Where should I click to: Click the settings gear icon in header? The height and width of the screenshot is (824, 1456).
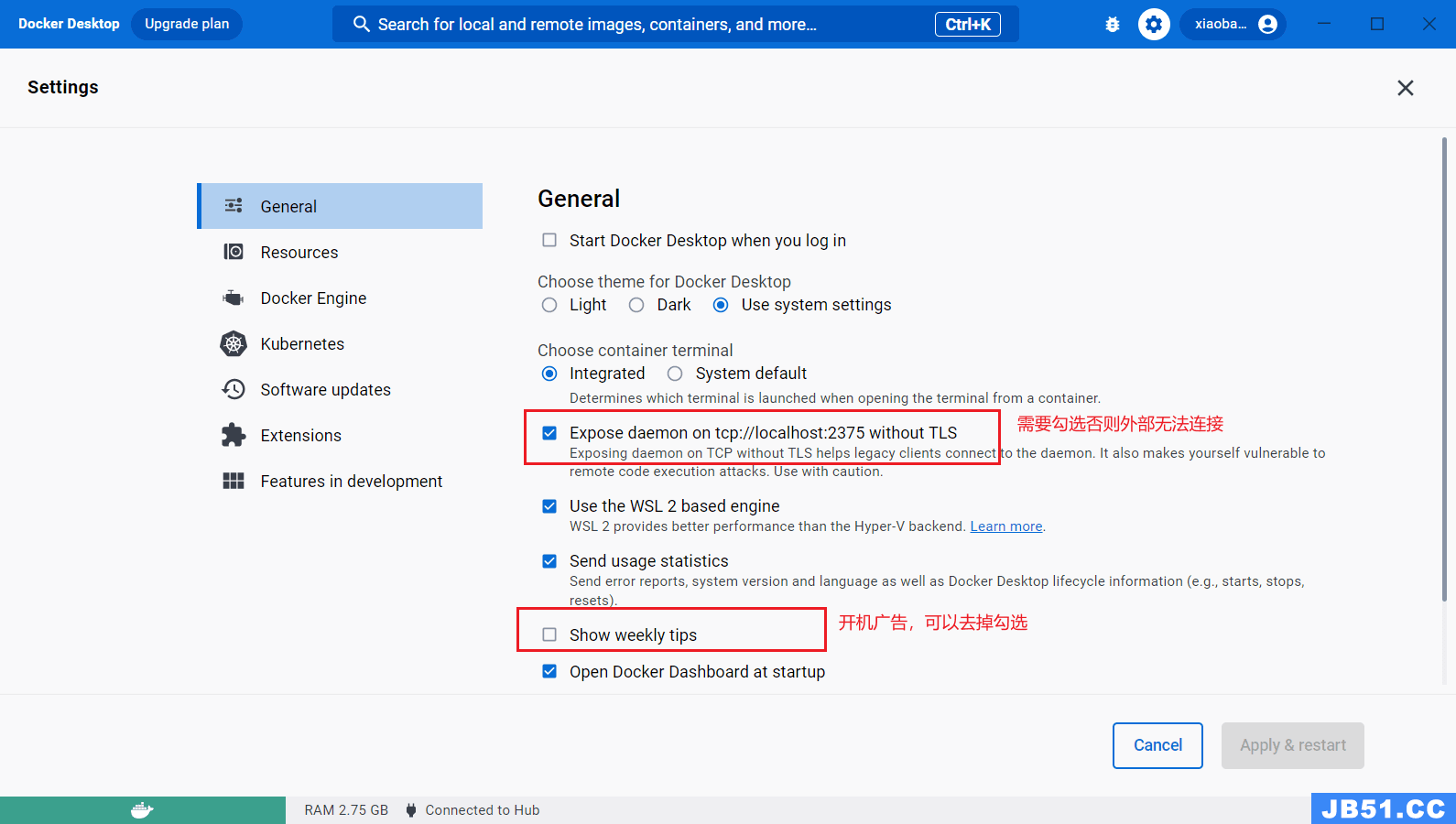tap(1154, 25)
